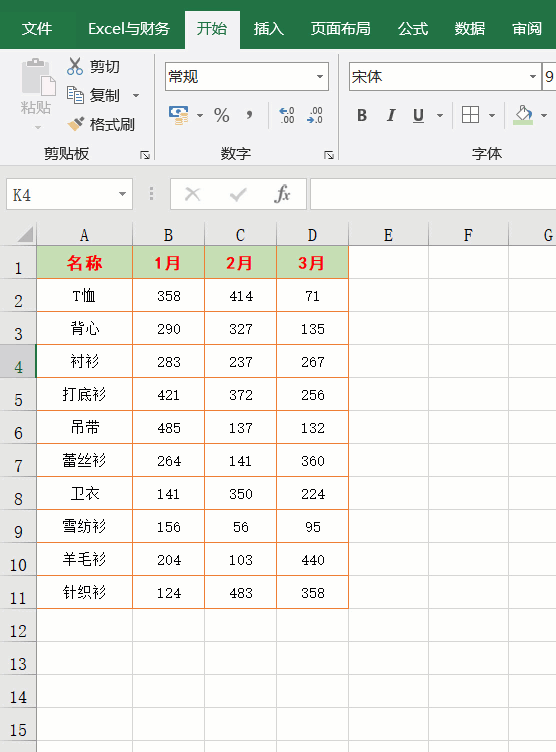Expand borders dropdown arrow

pyautogui.click(x=492, y=116)
